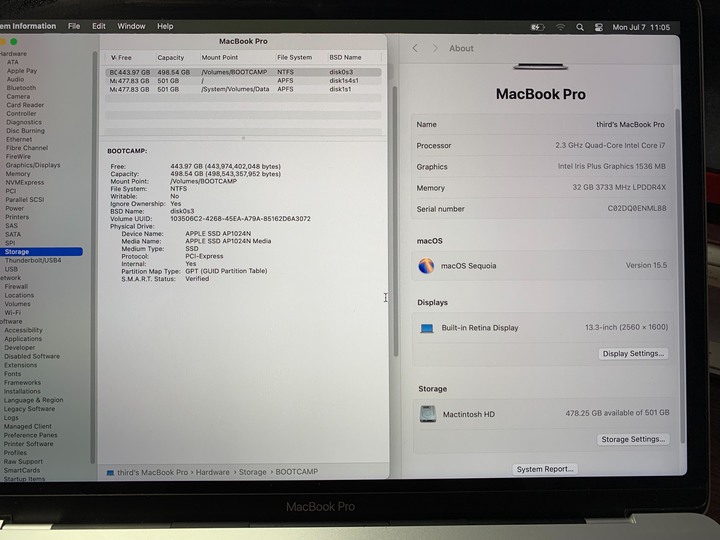Click Hardware in the path bar
The height and width of the screenshot is (540, 720).
click(x=213, y=472)
